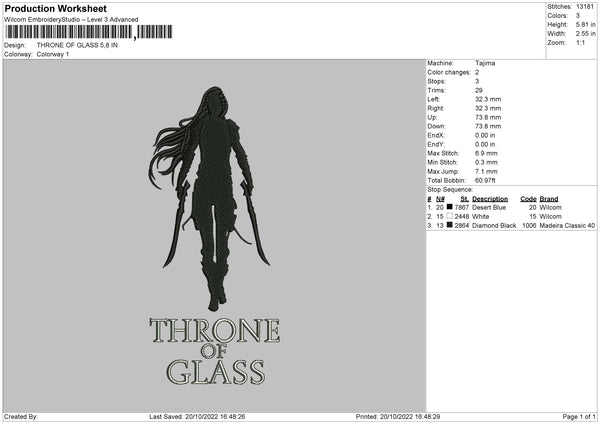
Task: Click the Desert Blue color swatch
Action: click(450, 207)
